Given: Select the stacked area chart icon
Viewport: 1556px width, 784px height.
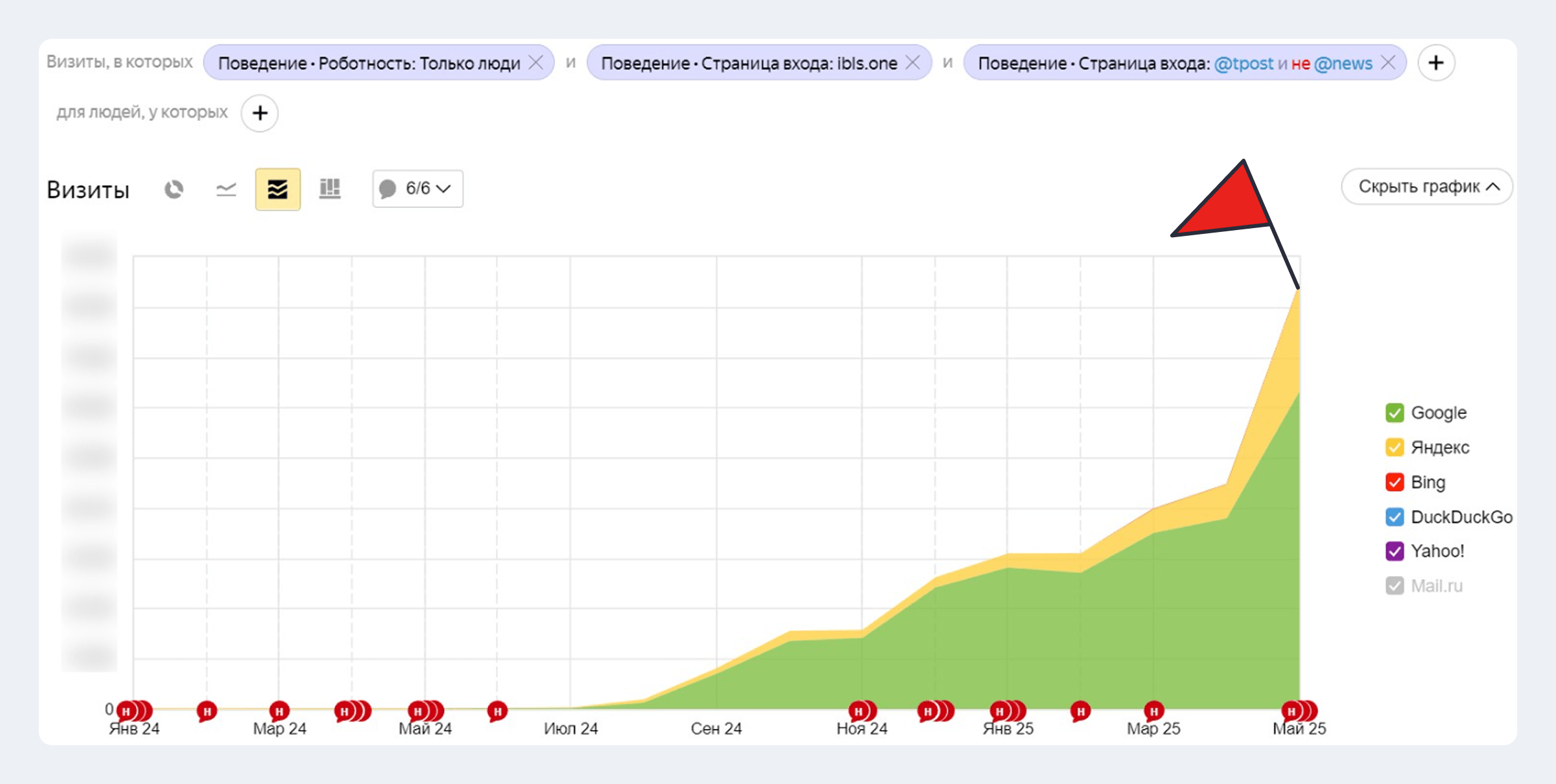Looking at the screenshot, I should point(277,189).
